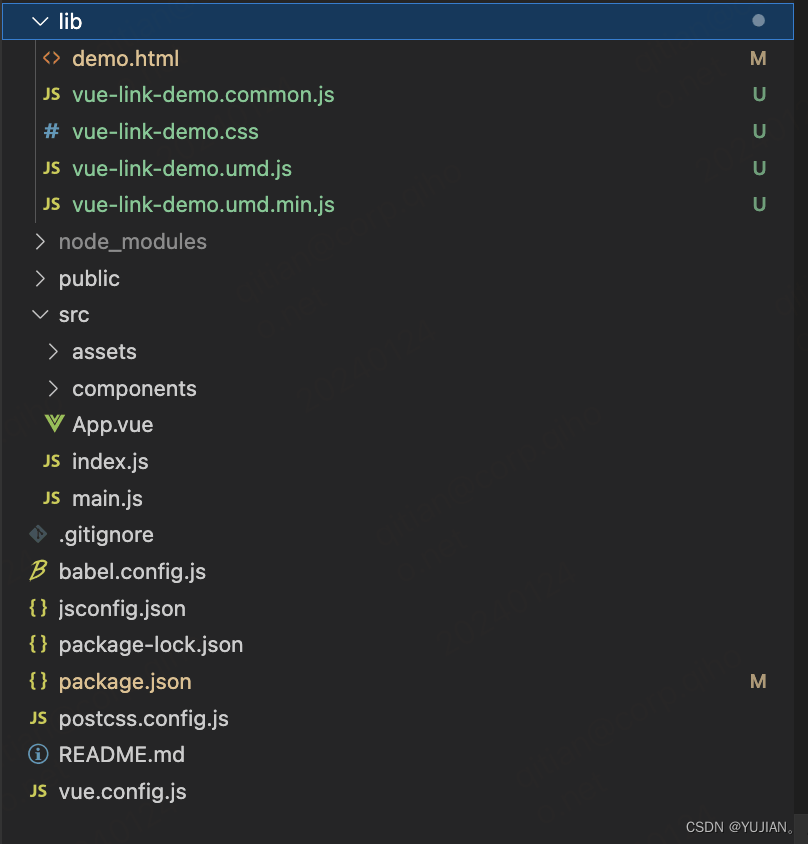
Task: Select the public folder name
Action: pos(89,279)
